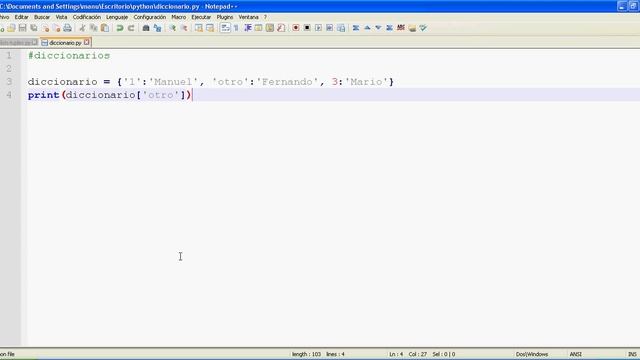Click the Redo toolbar icon
640x360 pixels.
coord(131,28)
